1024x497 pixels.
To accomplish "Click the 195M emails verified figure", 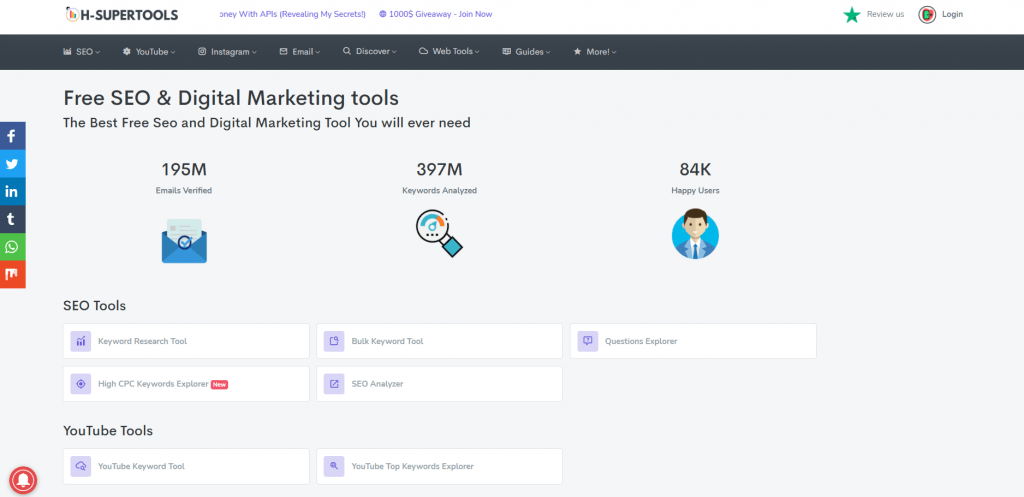I will [184, 170].
